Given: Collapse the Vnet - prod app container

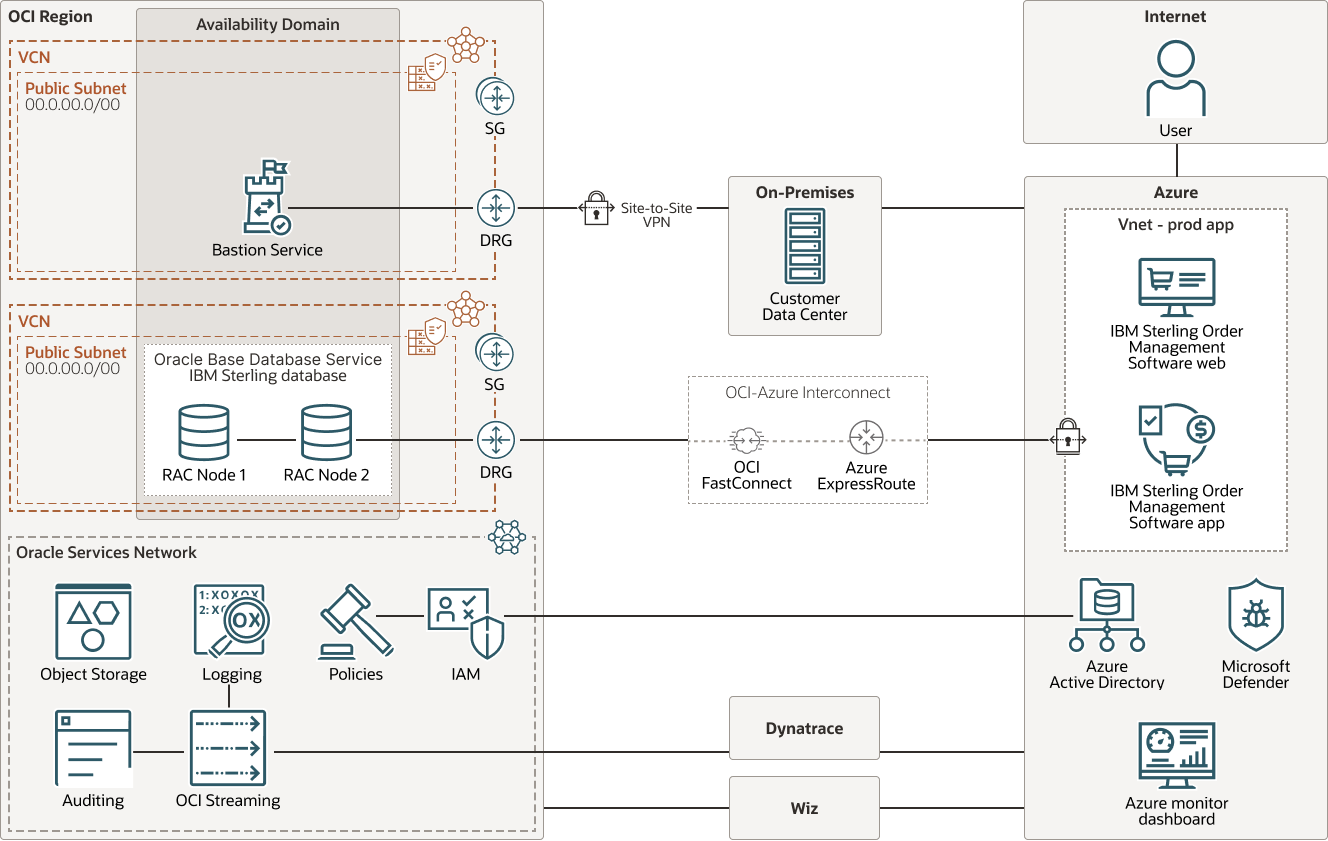Looking at the screenshot, I should [x=1176, y=225].
